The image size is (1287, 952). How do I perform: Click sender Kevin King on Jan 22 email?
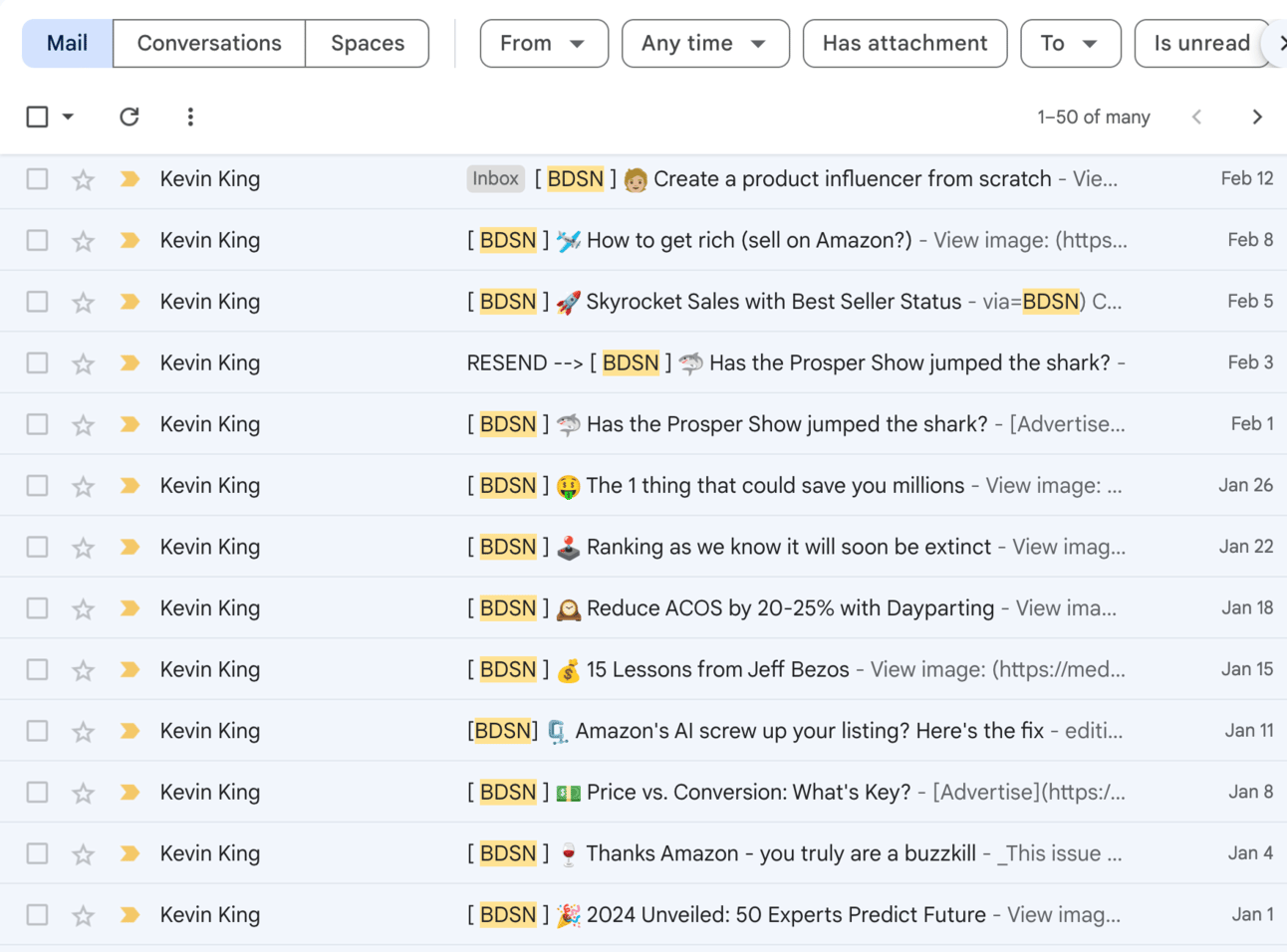[x=210, y=547]
